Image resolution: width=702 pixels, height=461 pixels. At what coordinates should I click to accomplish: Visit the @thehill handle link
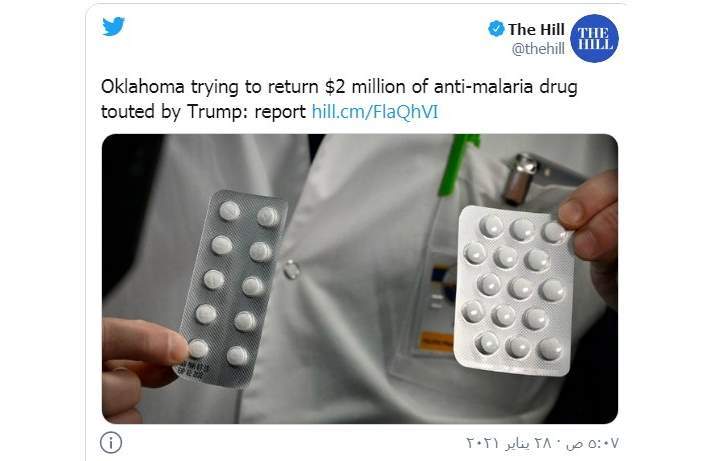[x=538, y=48]
